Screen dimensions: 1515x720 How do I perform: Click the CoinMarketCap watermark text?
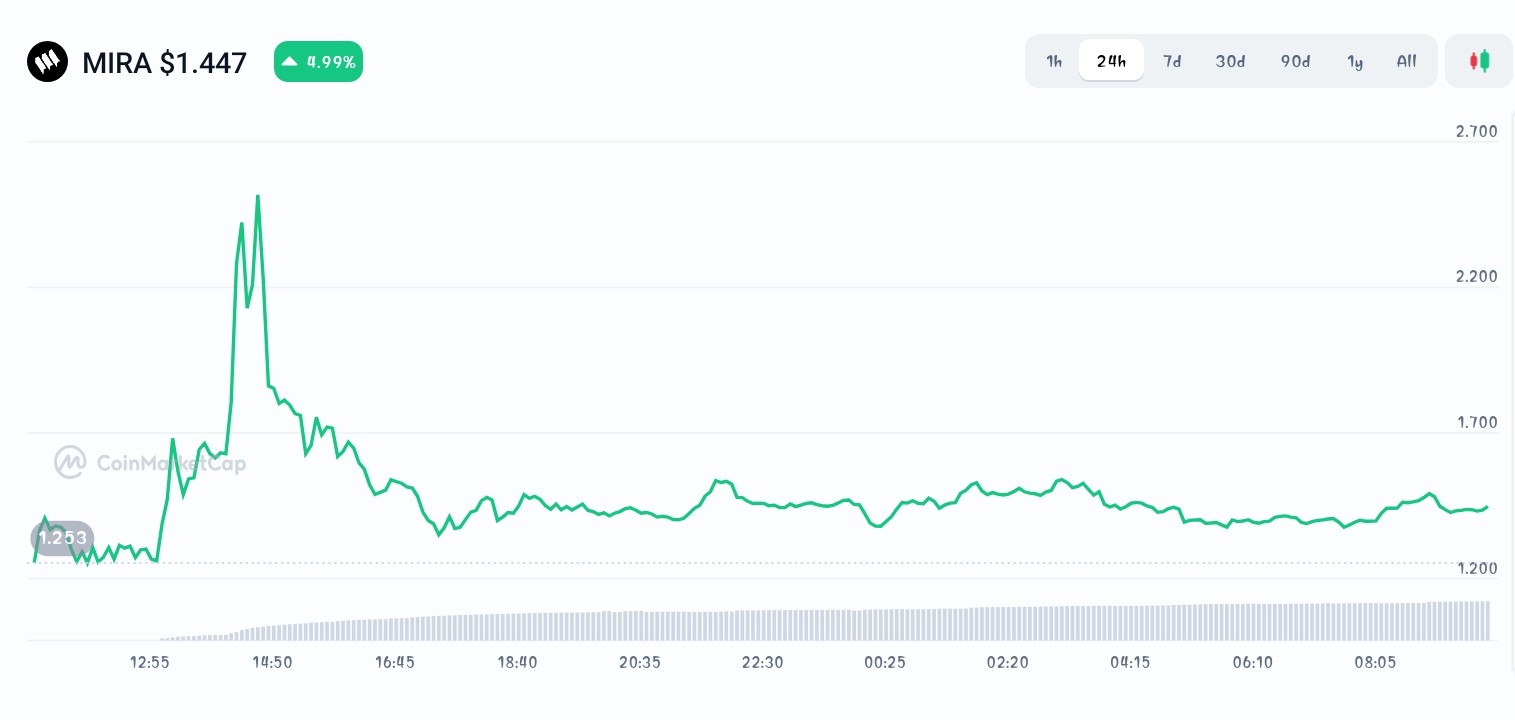click(x=171, y=463)
